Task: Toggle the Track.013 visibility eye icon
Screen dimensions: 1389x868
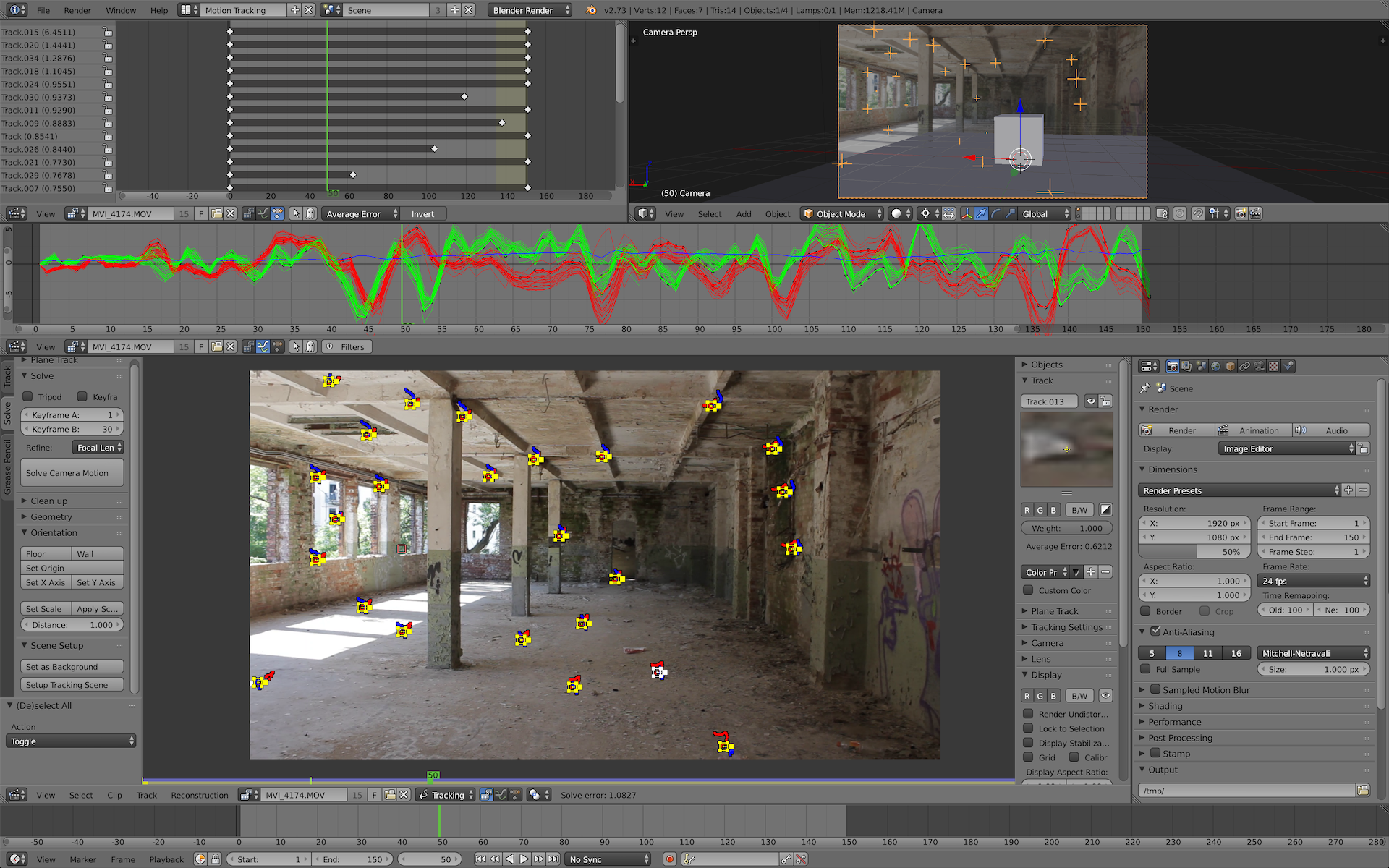Action: click(1091, 401)
